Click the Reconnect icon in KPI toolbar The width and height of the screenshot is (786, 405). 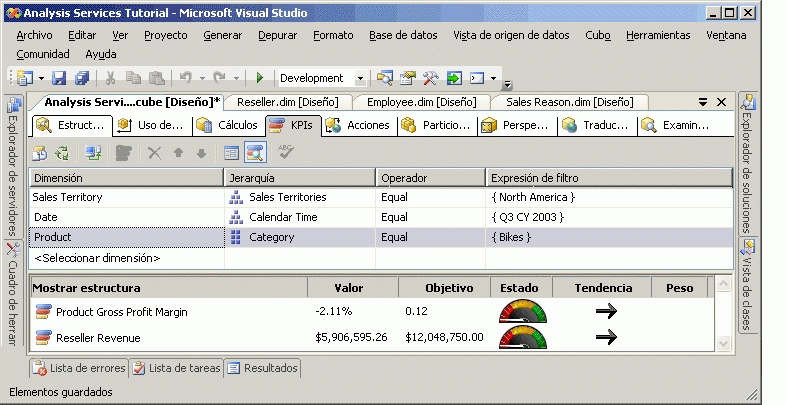pyautogui.click(x=63, y=153)
